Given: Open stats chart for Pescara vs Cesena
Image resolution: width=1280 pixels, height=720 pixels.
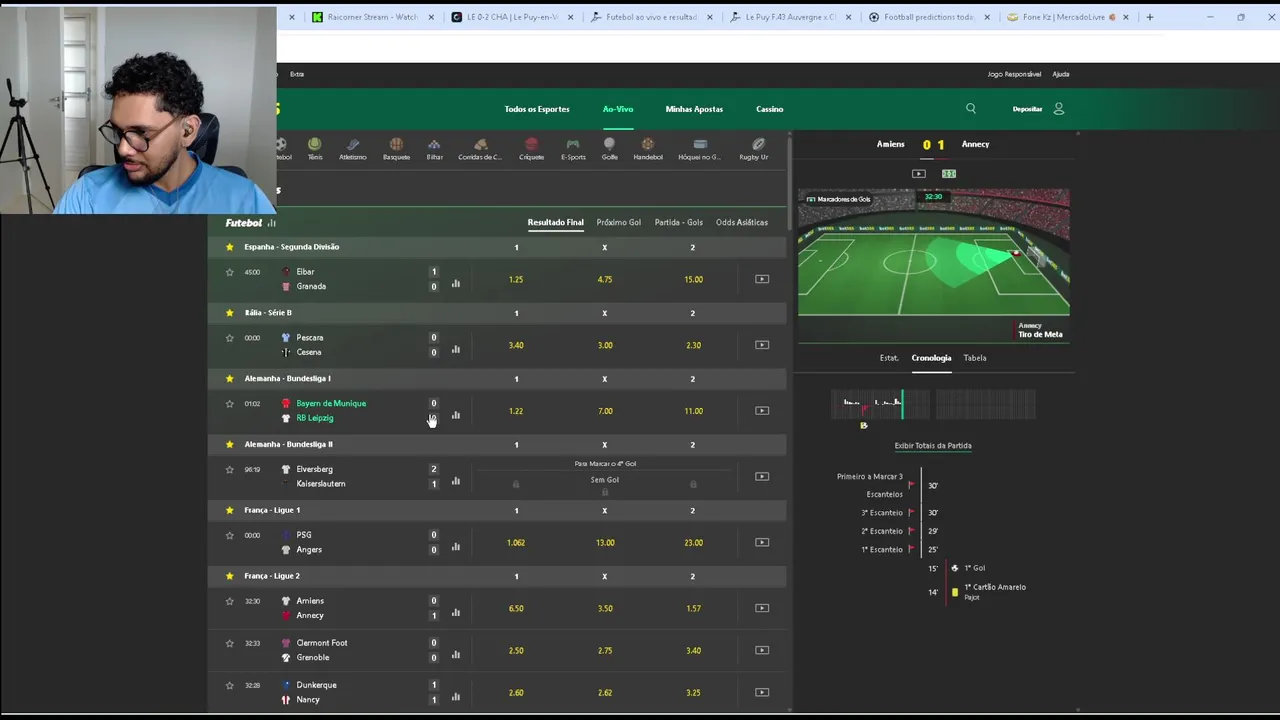Looking at the screenshot, I should 456,349.
